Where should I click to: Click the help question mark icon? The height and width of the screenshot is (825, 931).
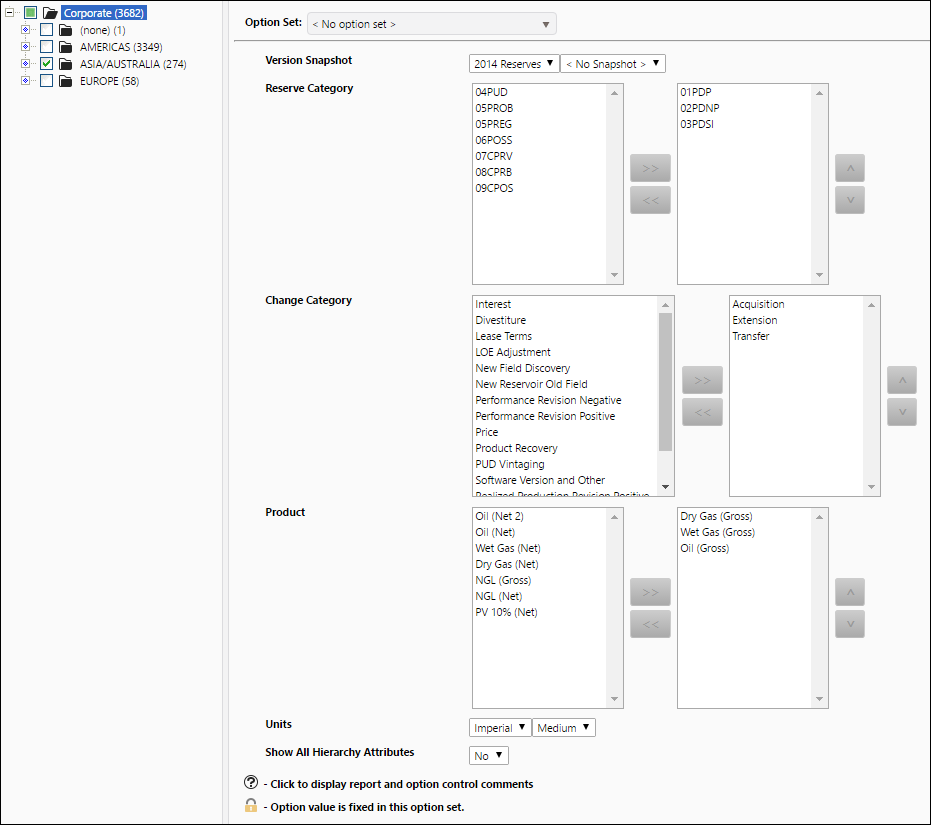tap(251, 782)
